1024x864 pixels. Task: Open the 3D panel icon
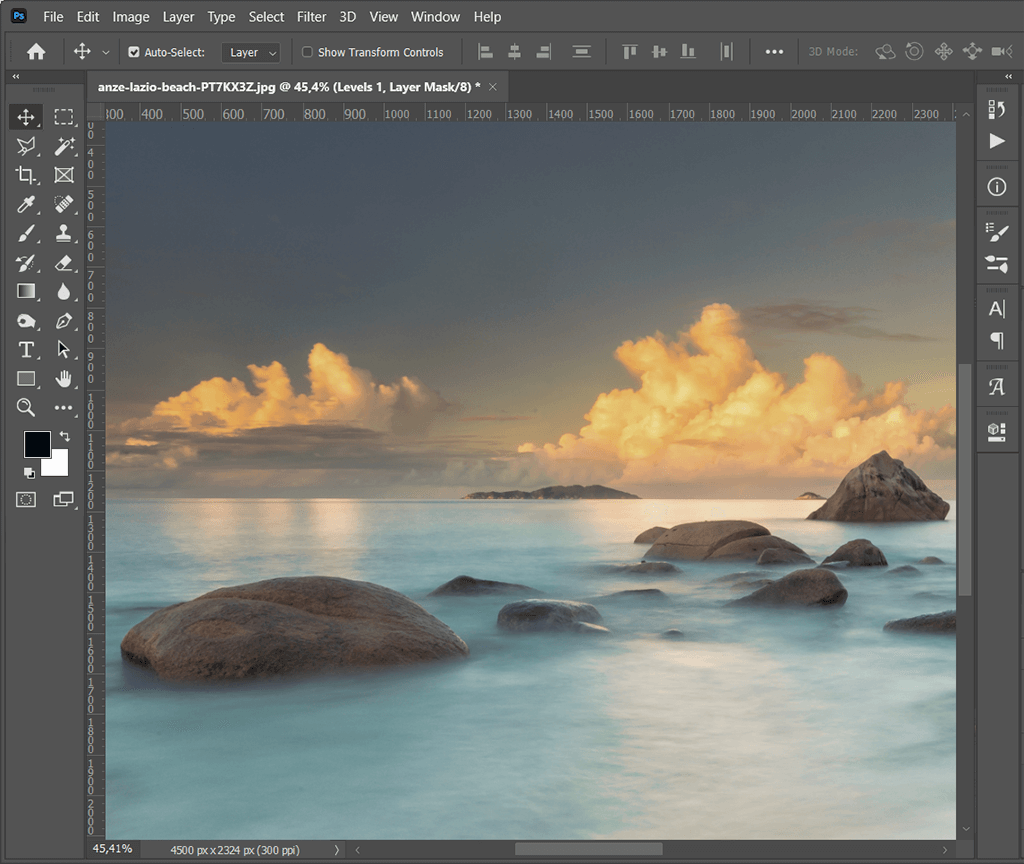pos(997,432)
